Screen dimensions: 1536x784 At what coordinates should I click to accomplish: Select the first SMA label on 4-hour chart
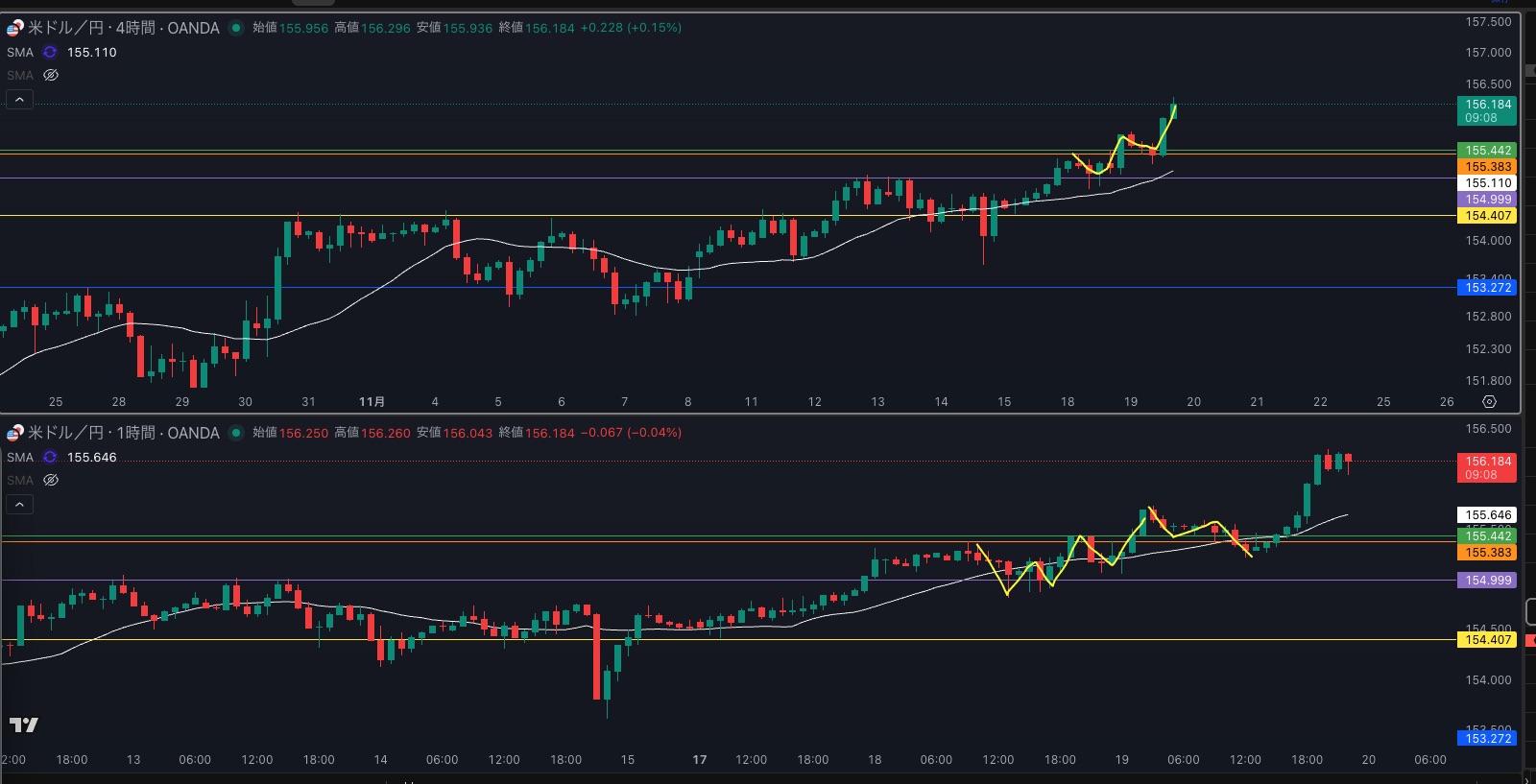[x=20, y=52]
